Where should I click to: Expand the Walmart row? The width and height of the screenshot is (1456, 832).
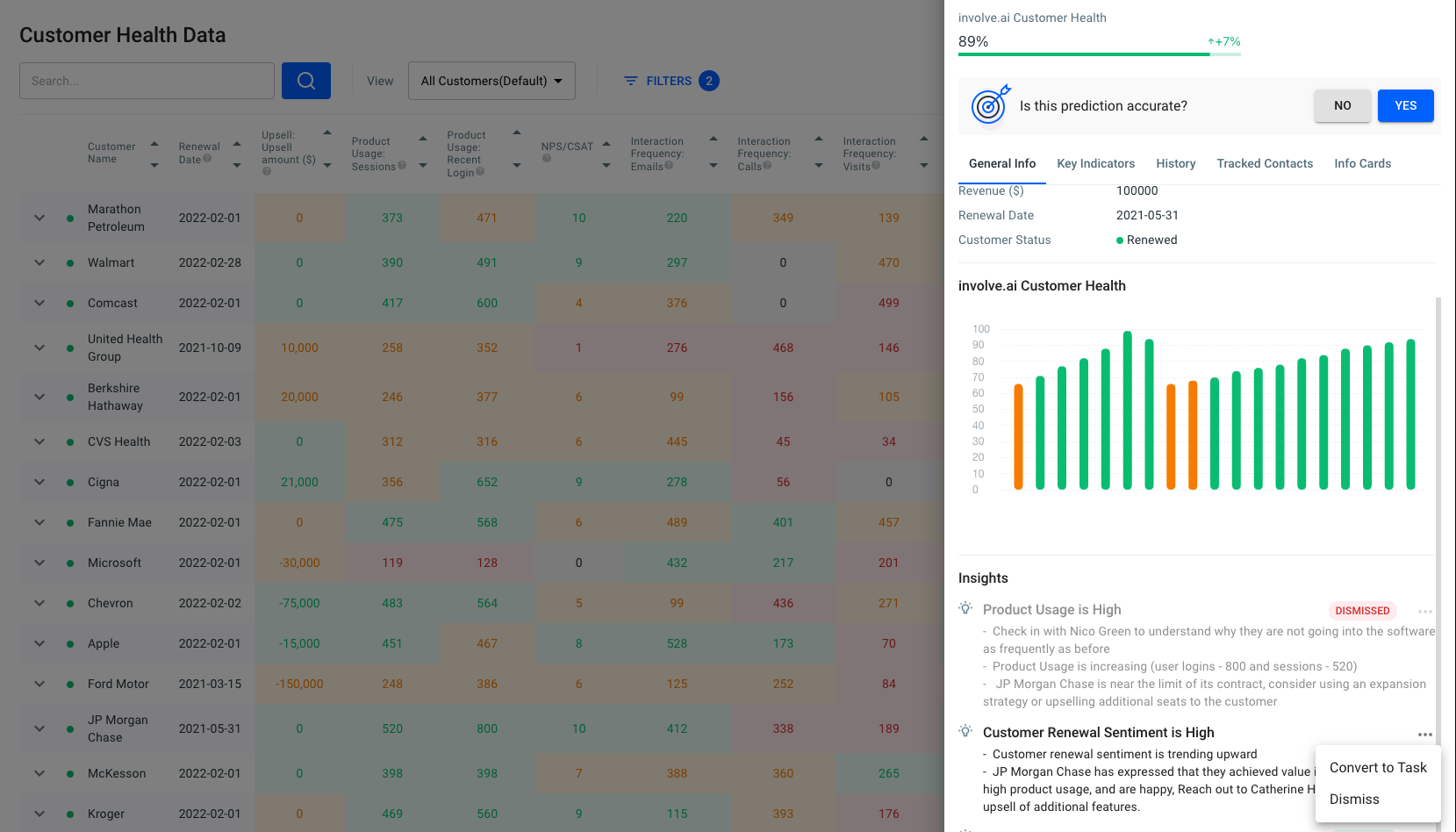39,262
